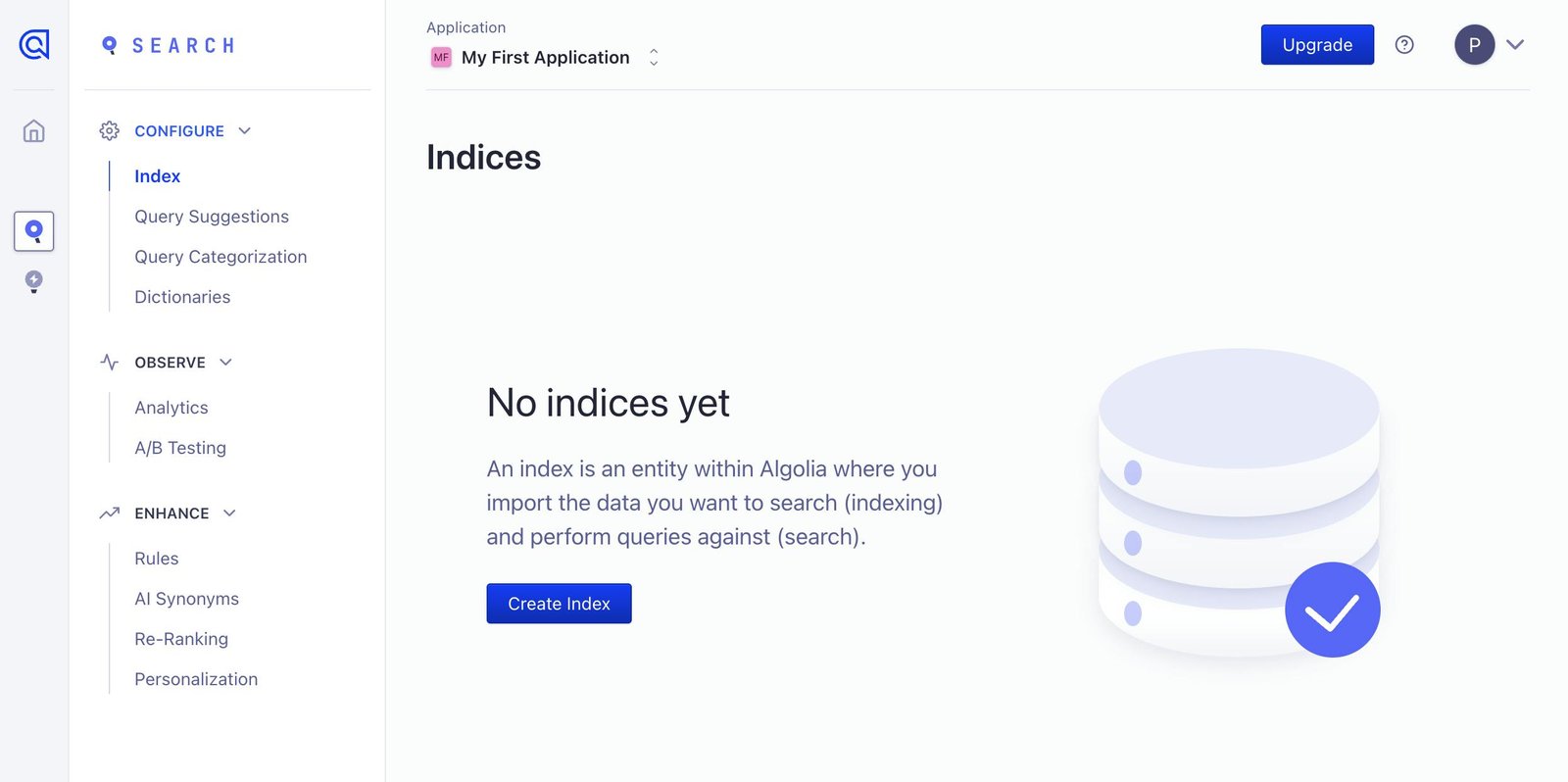
Task: Open Query Suggestions
Action: coord(212,216)
